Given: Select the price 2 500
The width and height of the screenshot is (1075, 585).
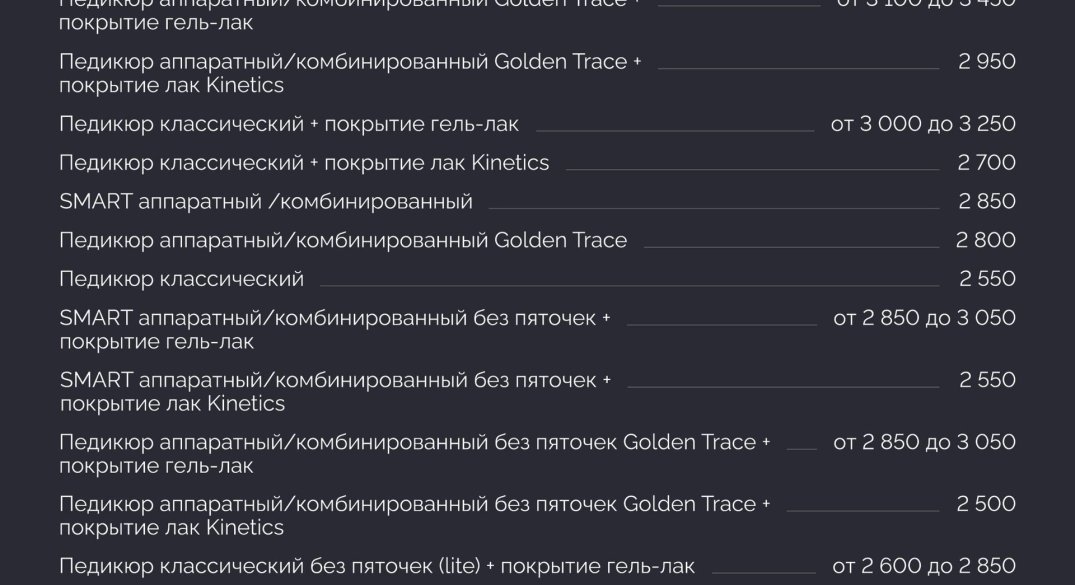Looking at the screenshot, I should [x=986, y=504].
